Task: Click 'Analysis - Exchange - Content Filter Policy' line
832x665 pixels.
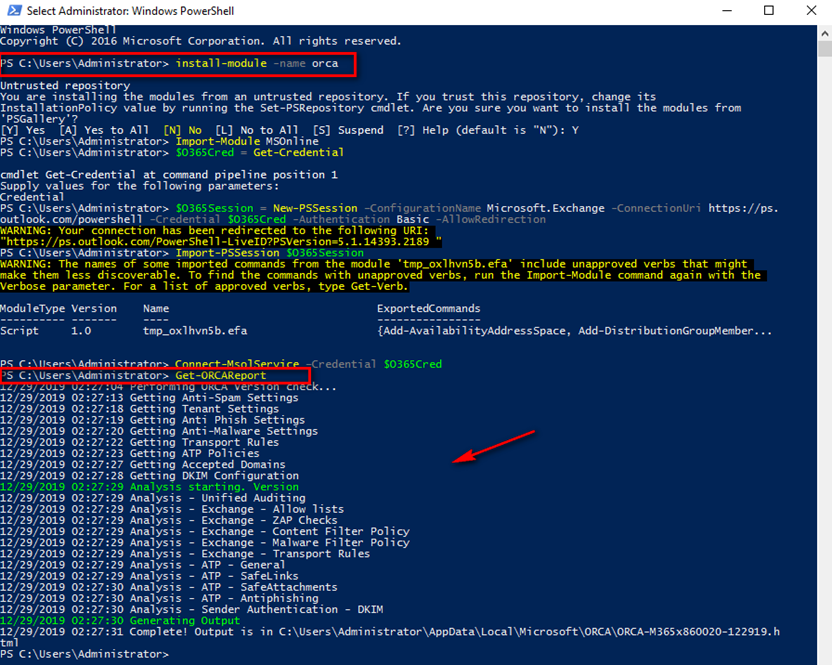Action: [205, 531]
